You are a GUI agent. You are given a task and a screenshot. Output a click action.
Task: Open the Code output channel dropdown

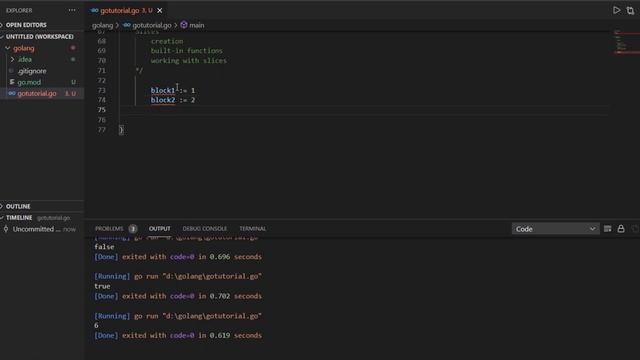[555, 229]
